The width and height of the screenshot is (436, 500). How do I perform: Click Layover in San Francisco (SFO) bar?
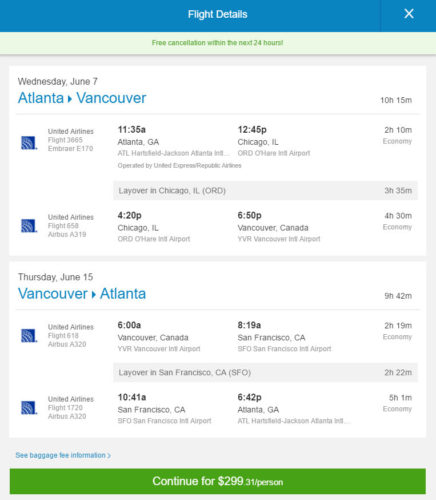(265, 372)
